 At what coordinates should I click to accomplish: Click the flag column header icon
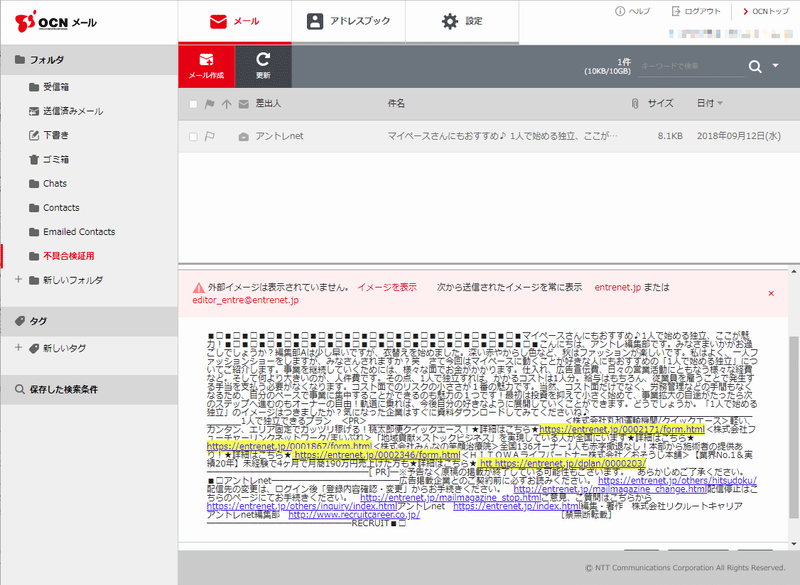click(x=209, y=104)
